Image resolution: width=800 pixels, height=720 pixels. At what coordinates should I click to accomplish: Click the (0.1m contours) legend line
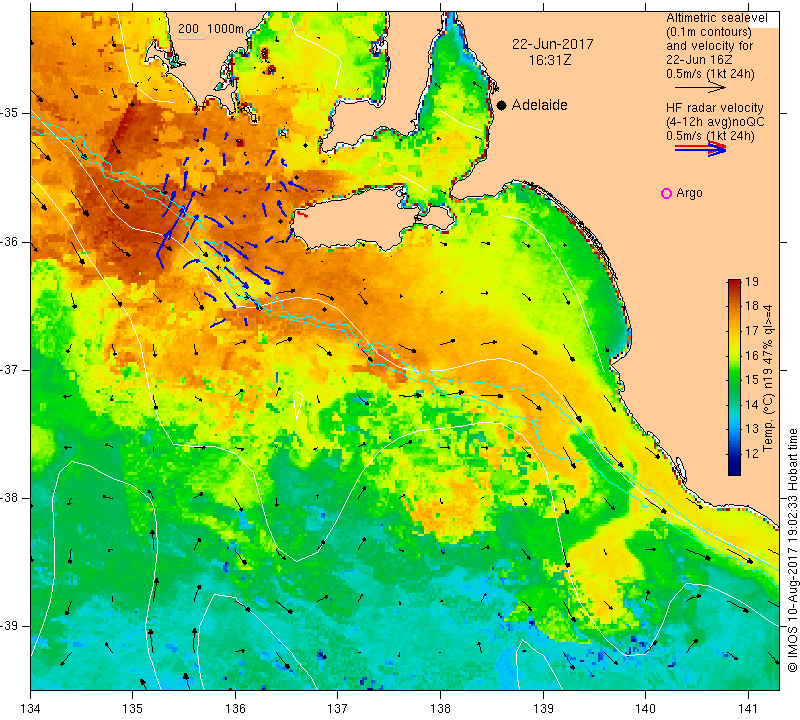coord(708,32)
